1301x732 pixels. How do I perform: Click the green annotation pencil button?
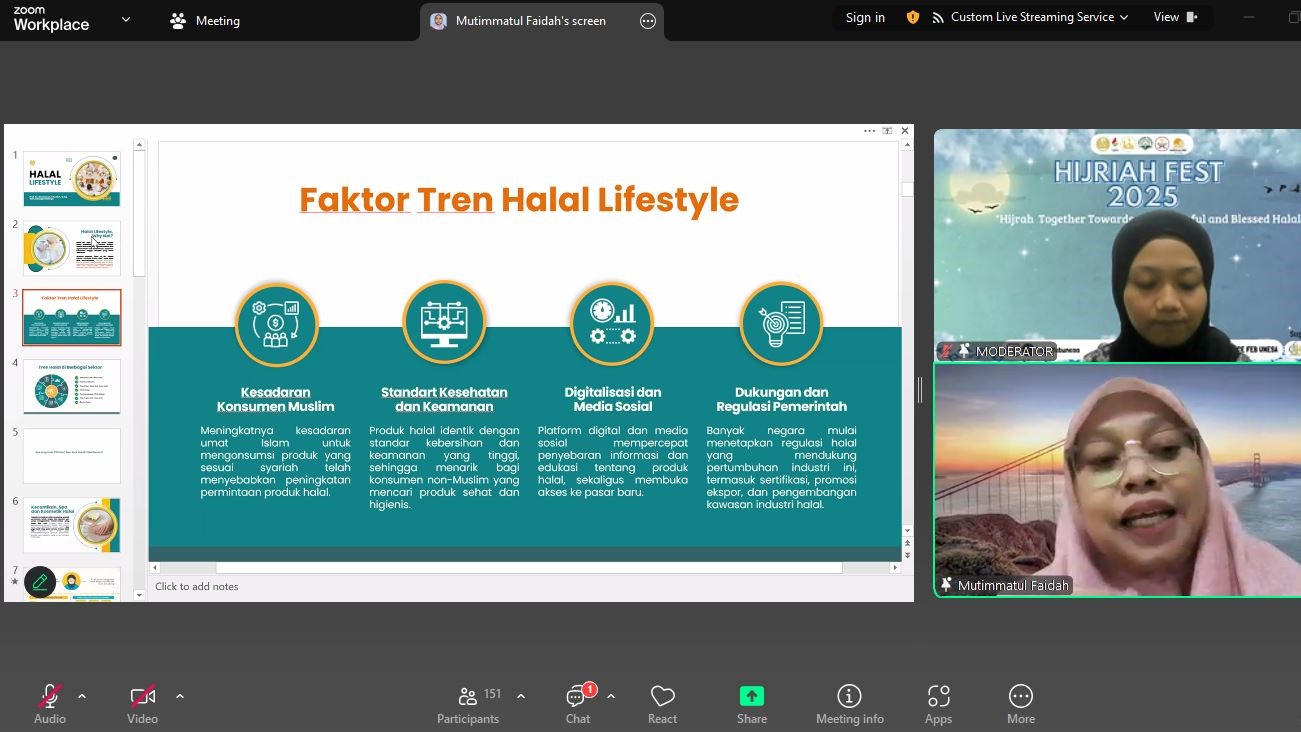[40, 582]
